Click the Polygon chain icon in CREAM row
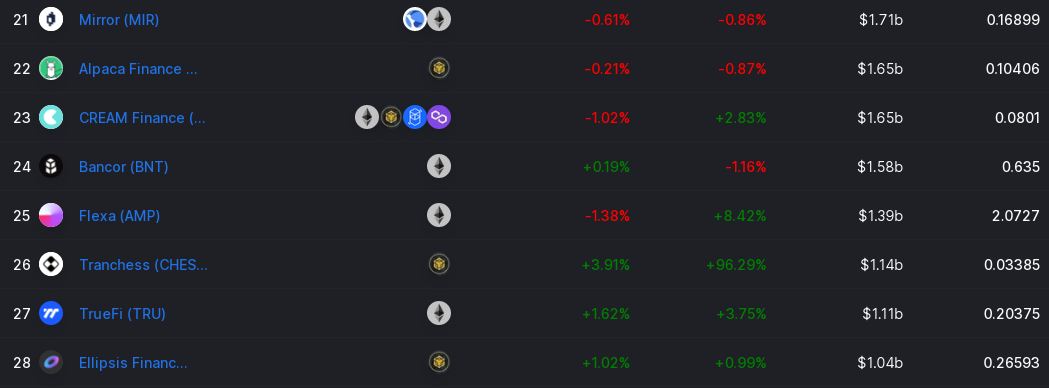Viewport: 1049px width, 388px height. pyautogui.click(x=439, y=117)
